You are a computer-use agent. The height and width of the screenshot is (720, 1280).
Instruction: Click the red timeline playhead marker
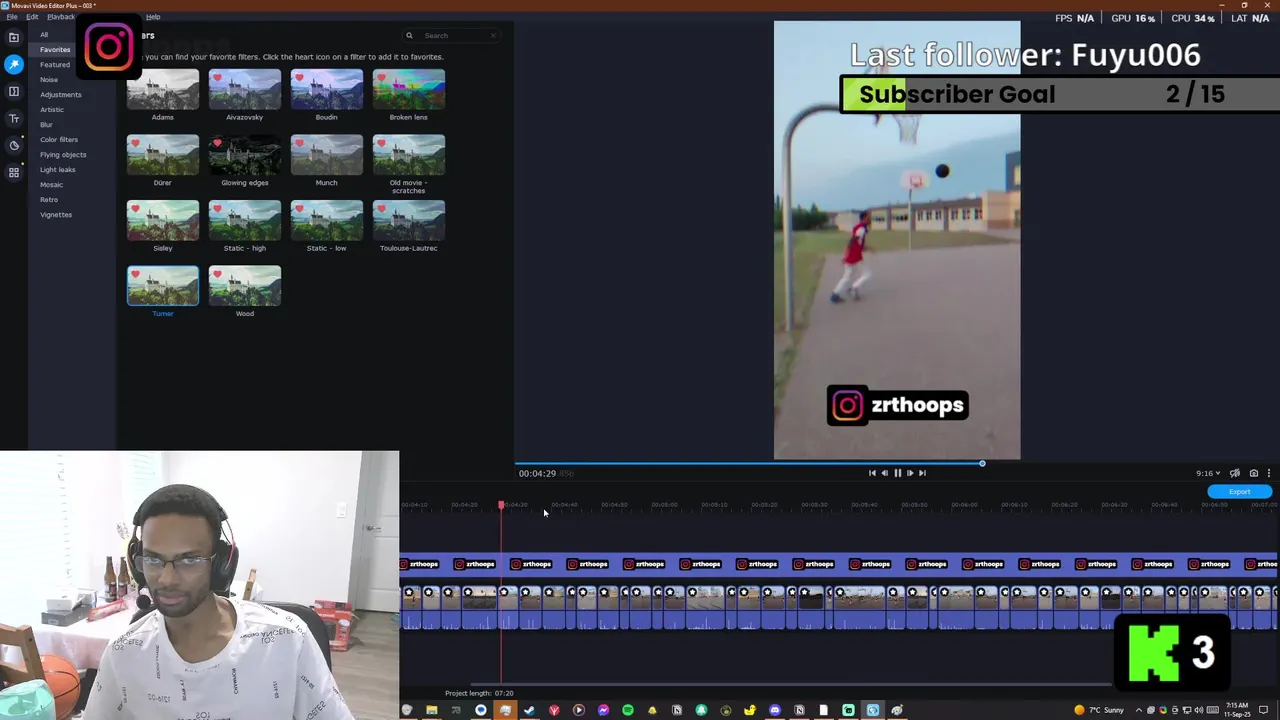point(501,505)
